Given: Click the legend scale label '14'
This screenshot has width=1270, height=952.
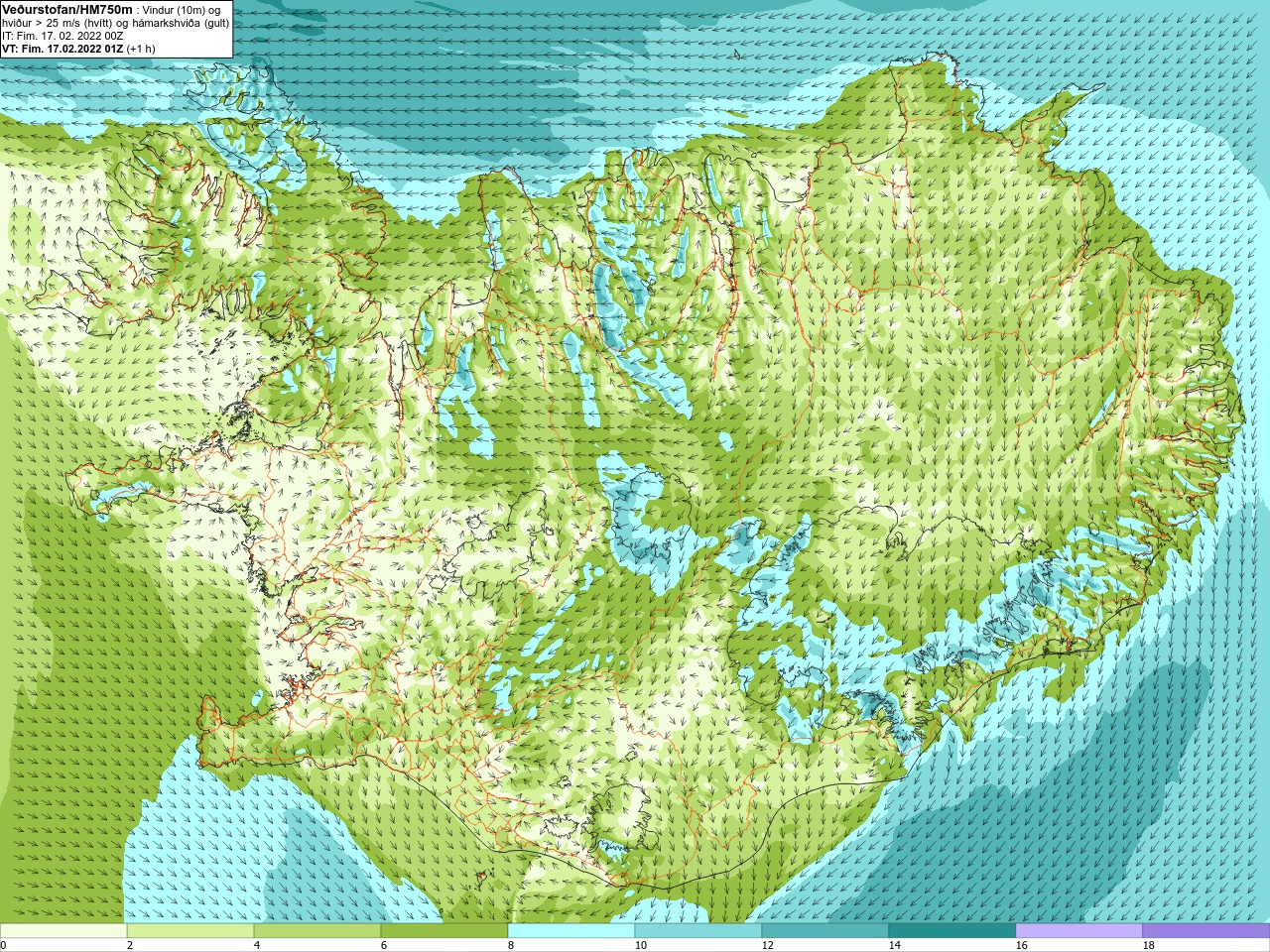Looking at the screenshot, I should pyautogui.click(x=895, y=945).
